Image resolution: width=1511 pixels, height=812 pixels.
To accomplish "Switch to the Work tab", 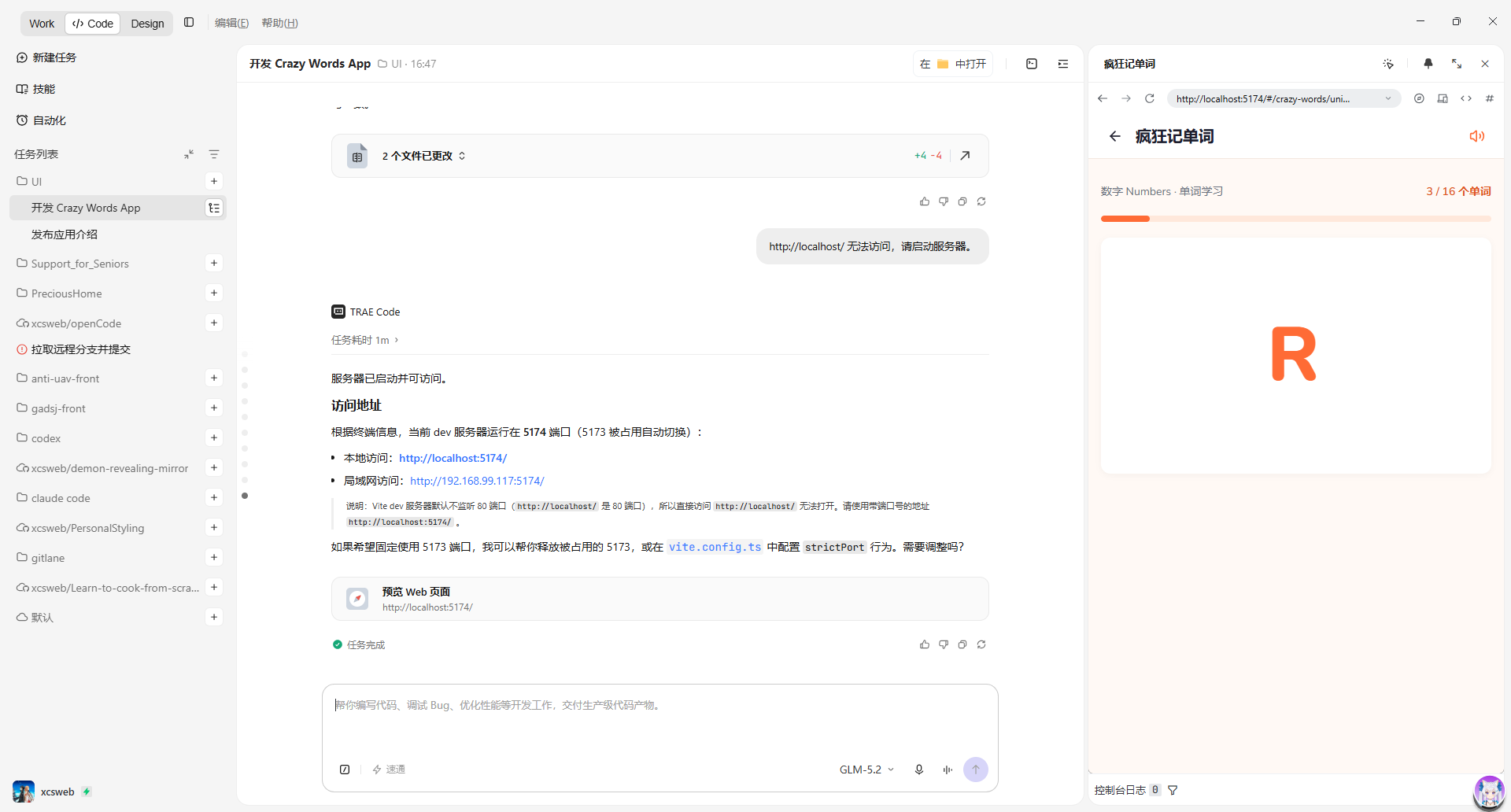I will [x=42, y=24].
